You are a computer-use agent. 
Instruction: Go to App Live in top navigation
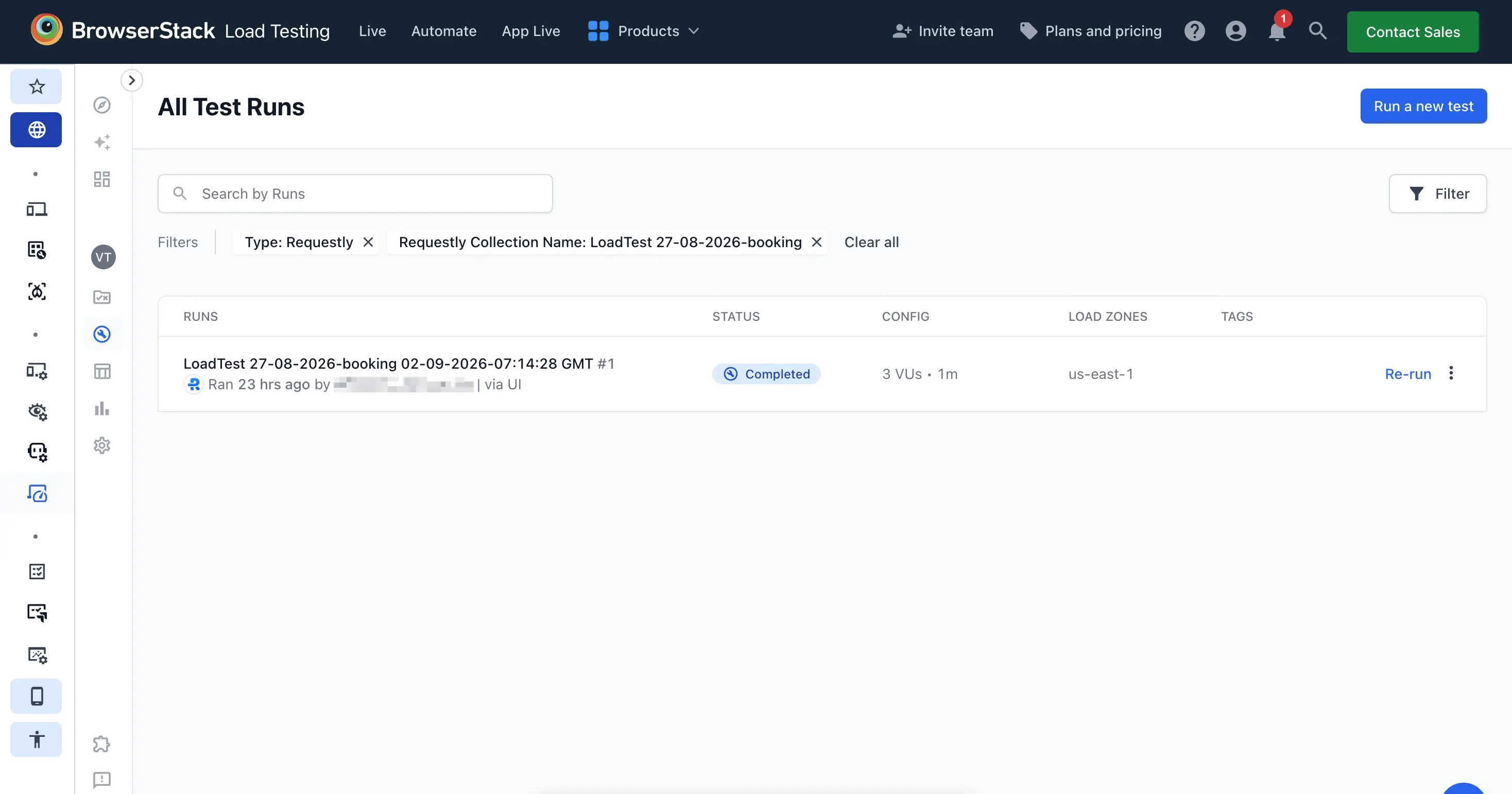click(x=530, y=31)
